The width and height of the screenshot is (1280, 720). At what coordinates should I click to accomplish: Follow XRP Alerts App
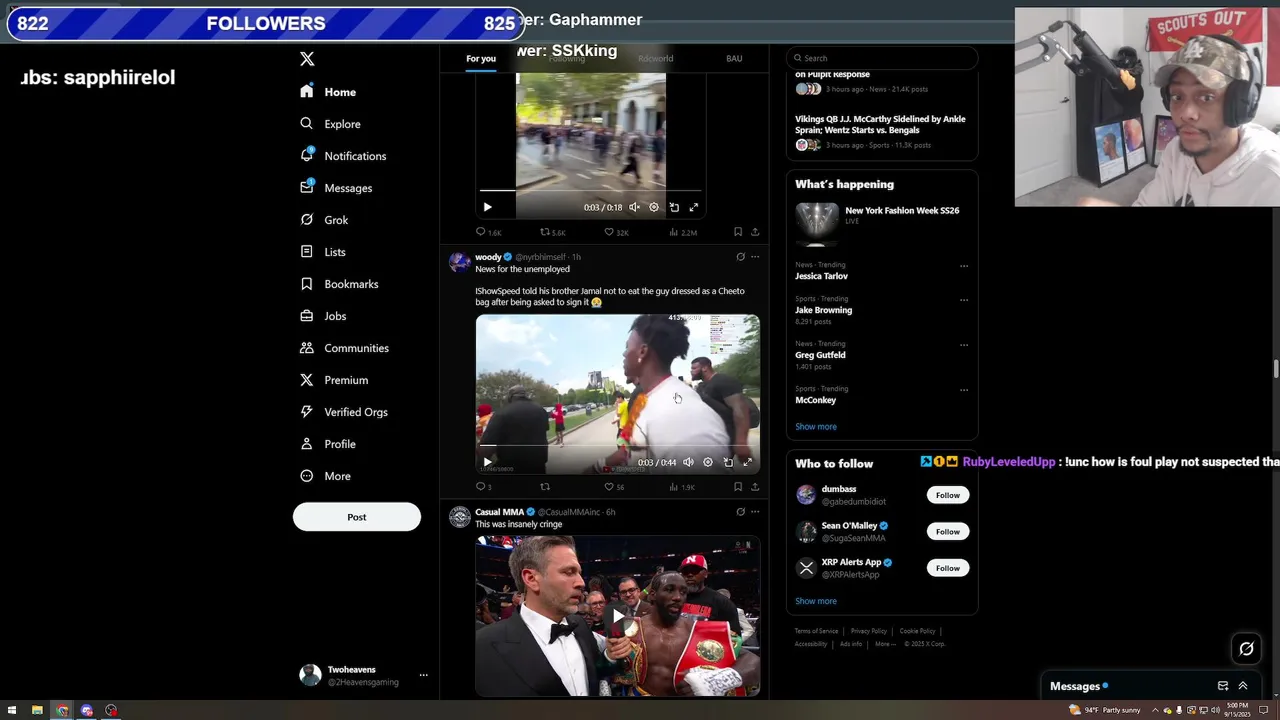click(948, 568)
